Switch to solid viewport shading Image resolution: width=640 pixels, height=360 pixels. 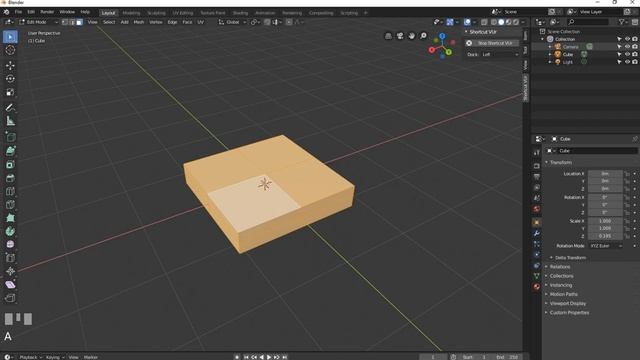[501, 22]
